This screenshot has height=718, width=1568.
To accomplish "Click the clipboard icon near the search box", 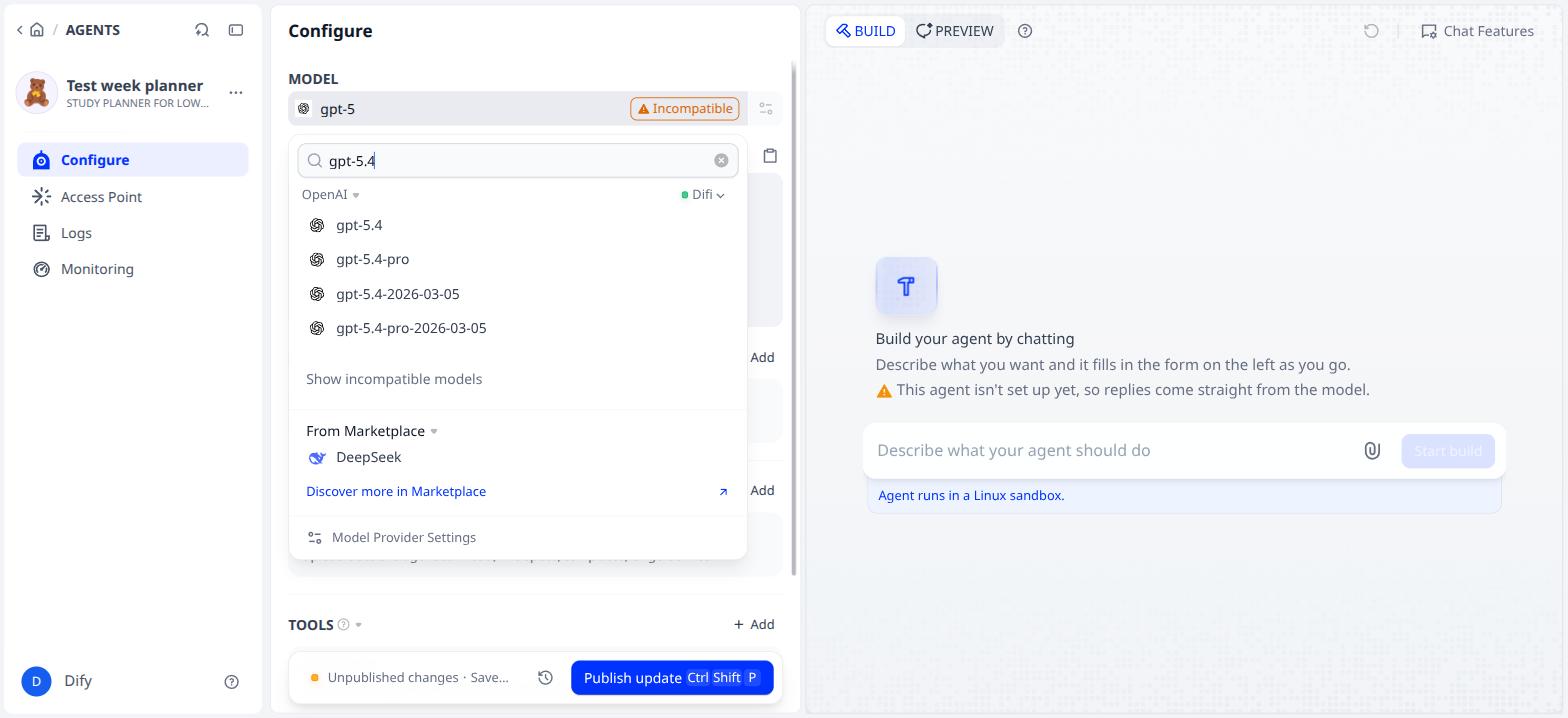I will 770,155.
